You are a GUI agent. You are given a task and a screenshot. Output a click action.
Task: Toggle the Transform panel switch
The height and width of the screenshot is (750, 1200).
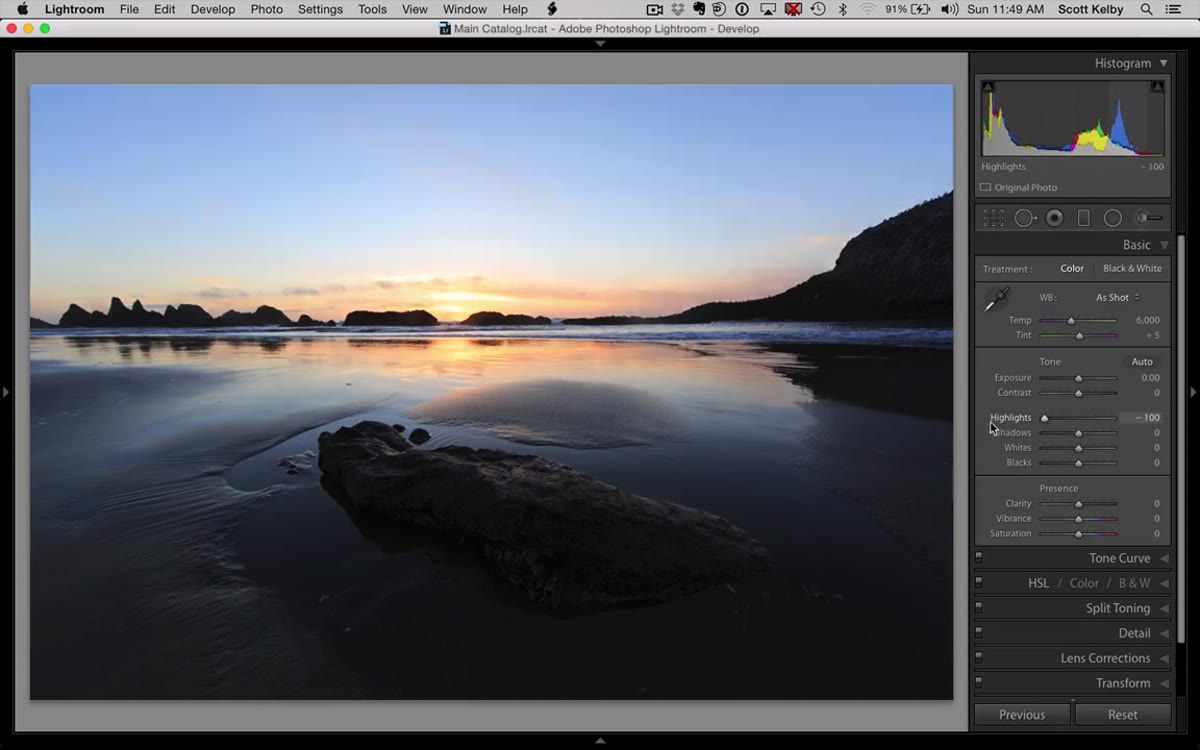[x=979, y=683]
